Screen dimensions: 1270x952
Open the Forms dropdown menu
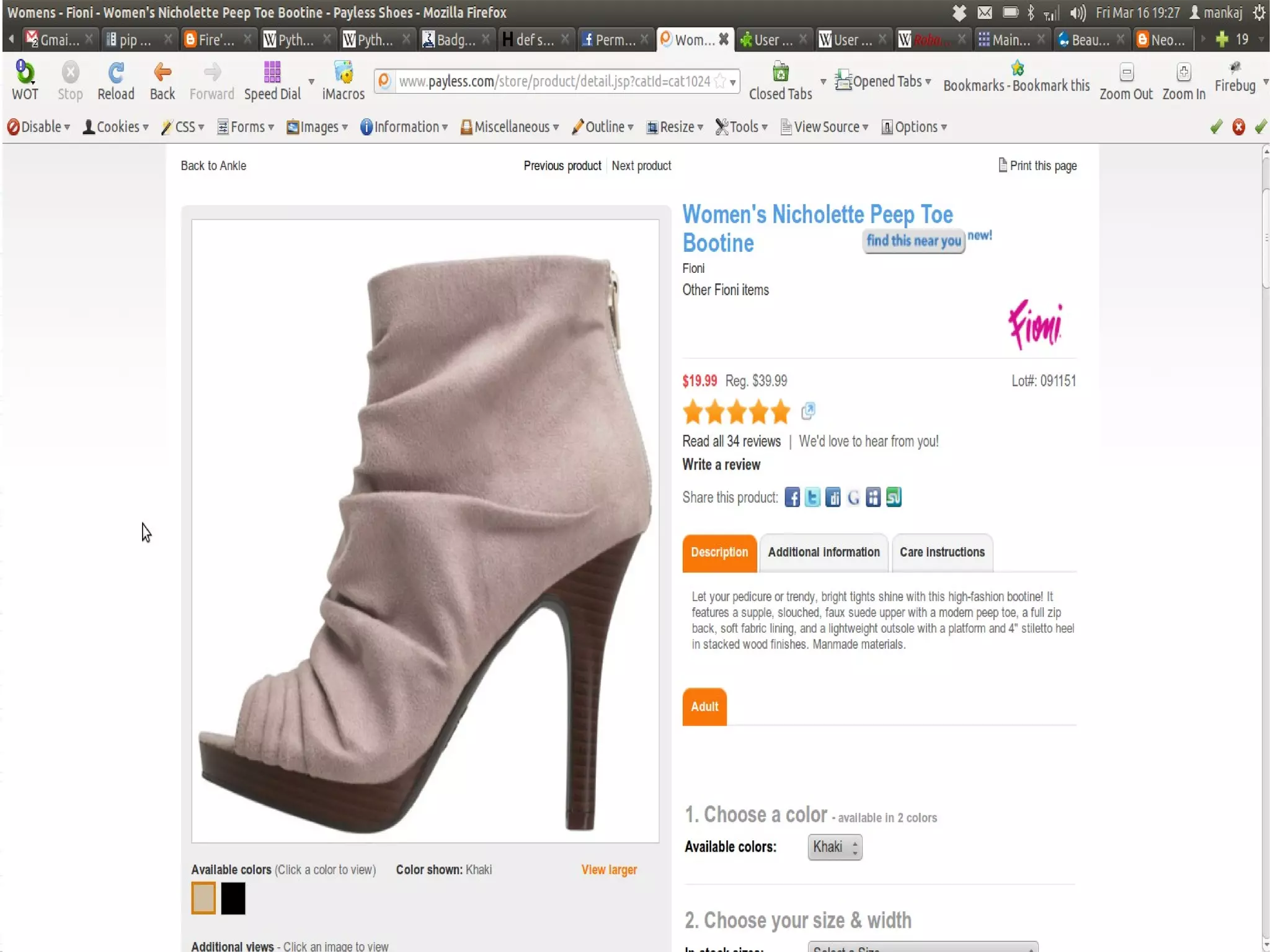coord(246,127)
